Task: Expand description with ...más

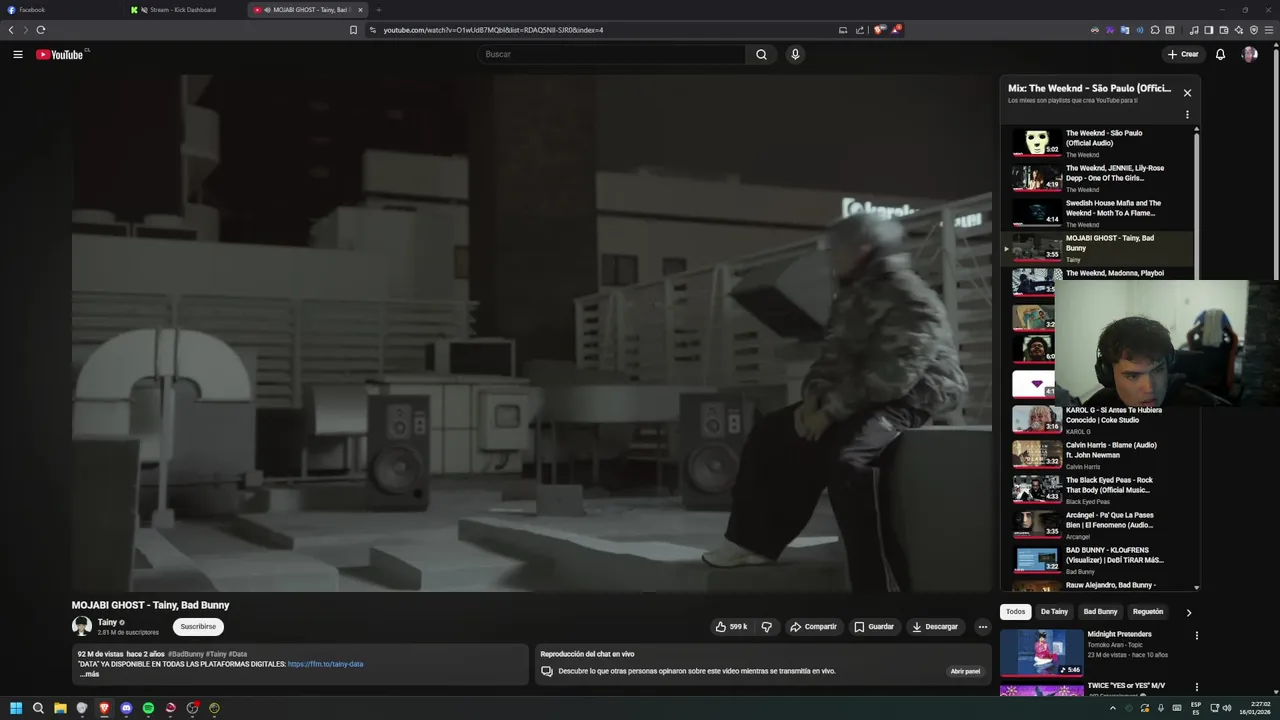Action: coord(89,674)
